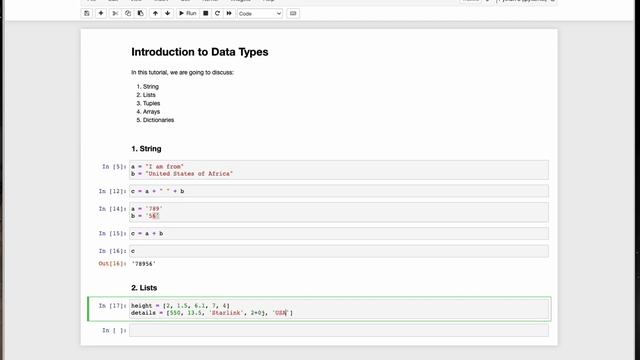Click into the empty last code cell
The image size is (640, 360).
tap(339, 330)
